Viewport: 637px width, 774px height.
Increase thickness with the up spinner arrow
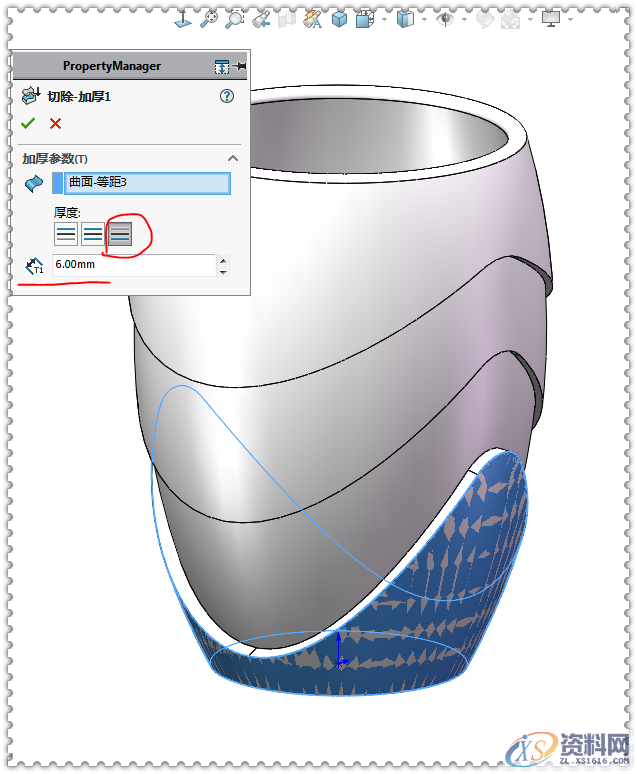point(223,260)
